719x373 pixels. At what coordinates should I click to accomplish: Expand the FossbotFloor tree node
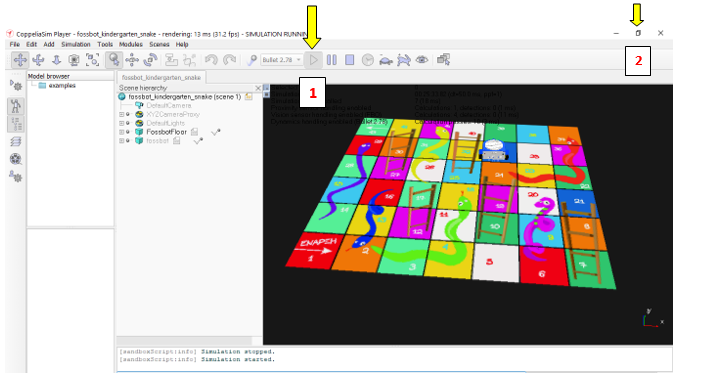pos(122,132)
